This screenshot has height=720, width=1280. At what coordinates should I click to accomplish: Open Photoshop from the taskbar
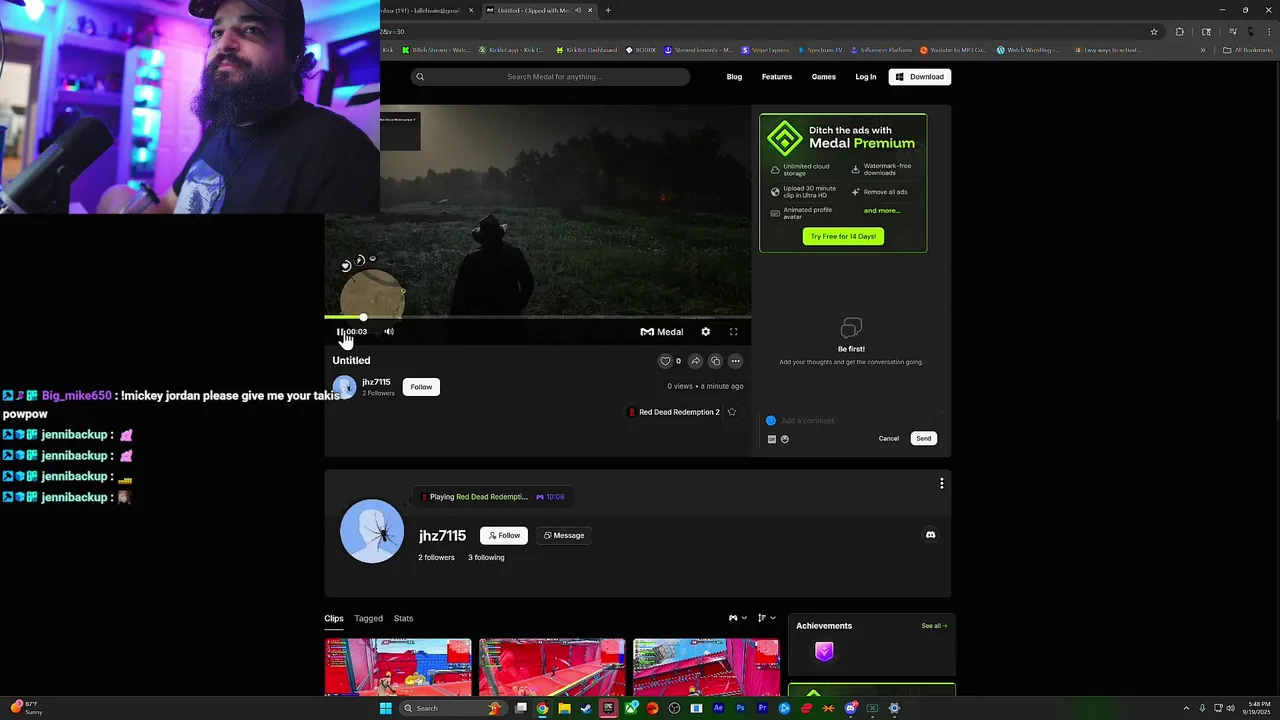(740, 708)
